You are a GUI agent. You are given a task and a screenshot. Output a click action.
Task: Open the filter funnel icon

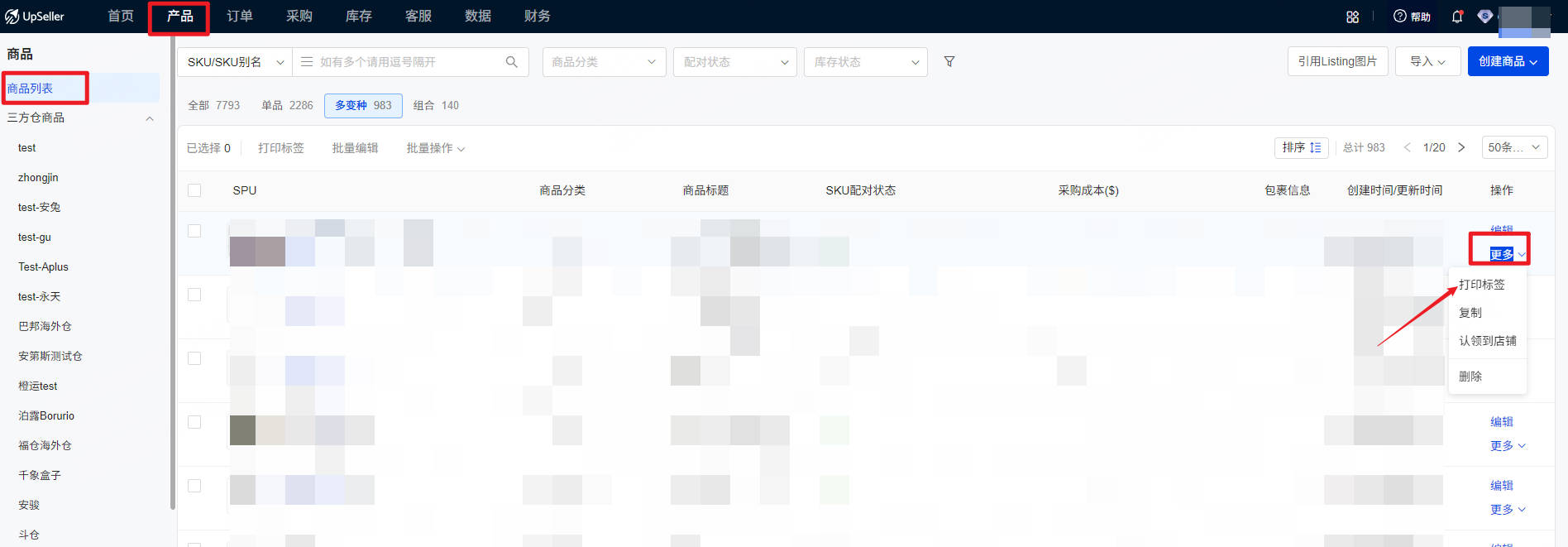tap(949, 62)
